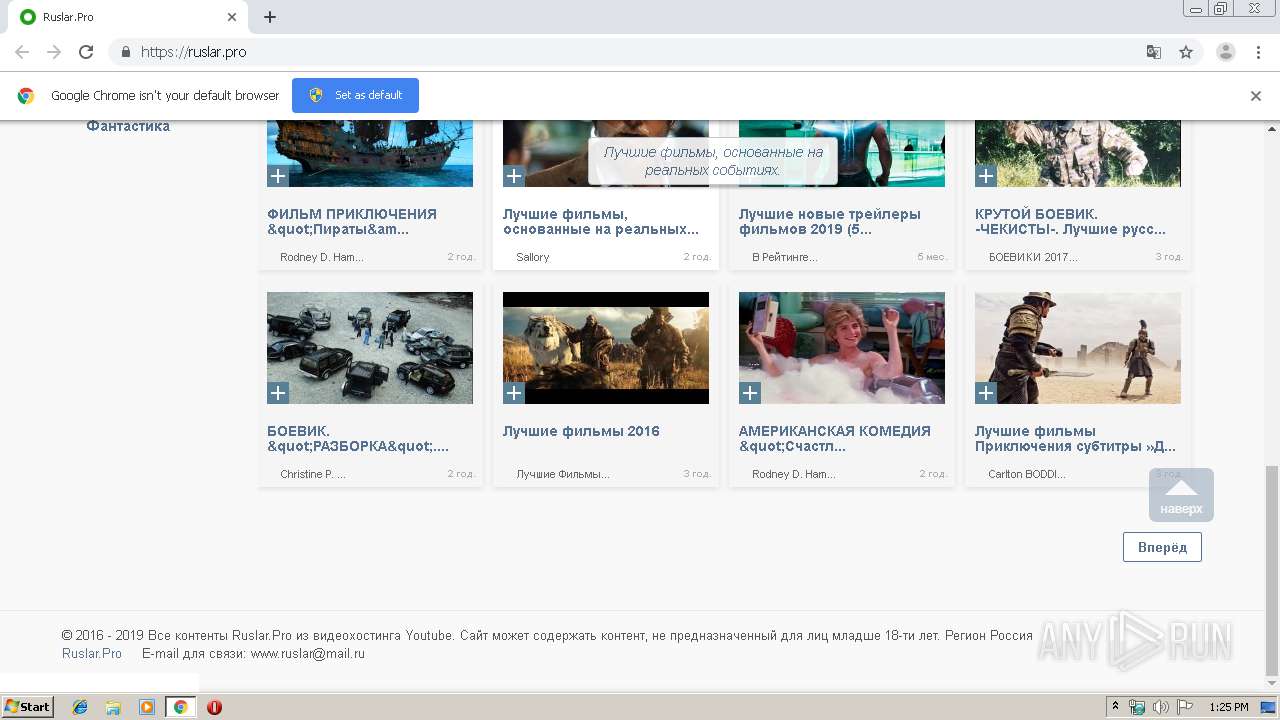Play the desert sword fighters thumbnail
The width and height of the screenshot is (1280, 720).
(x=1078, y=348)
